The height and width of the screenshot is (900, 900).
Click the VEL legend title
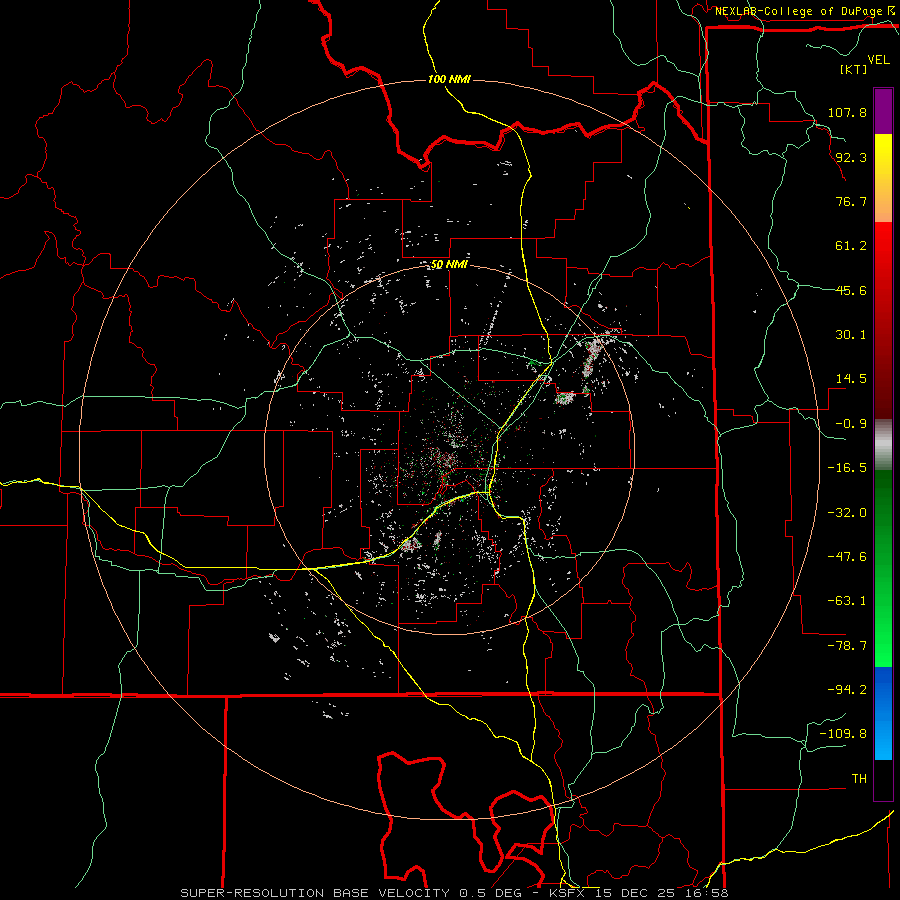[878, 60]
